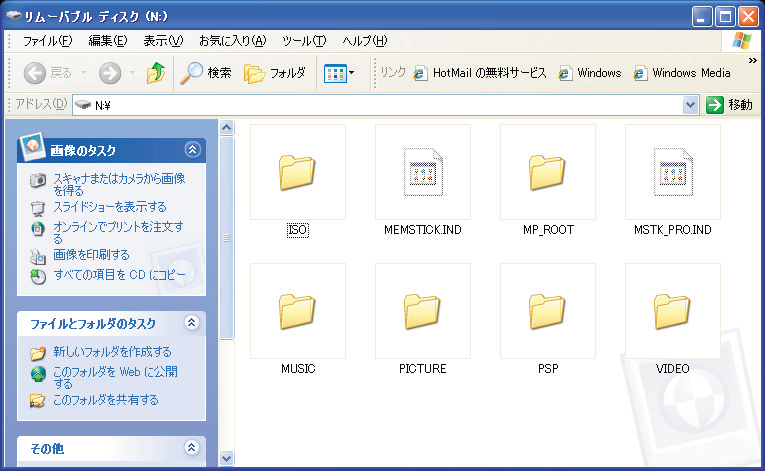Collapse the 画像のタスク panel
The image size is (765, 471).
click(x=192, y=149)
